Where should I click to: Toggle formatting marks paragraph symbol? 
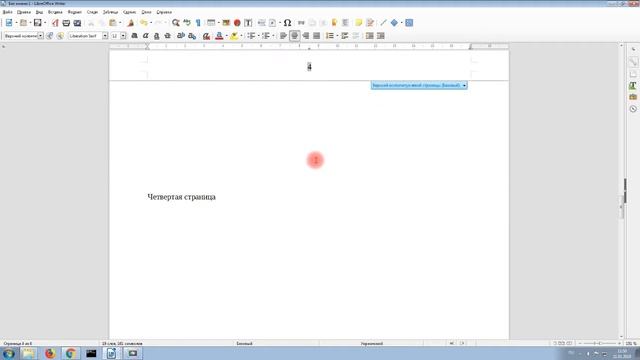click(x=198, y=23)
